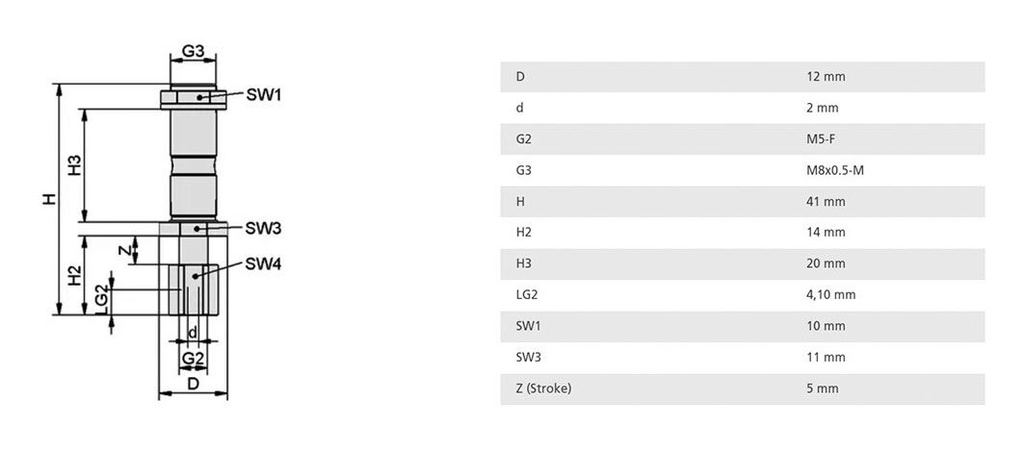The width and height of the screenshot is (1024, 450).
Task: Click the 12 mm value in the table
Action: pos(826,77)
